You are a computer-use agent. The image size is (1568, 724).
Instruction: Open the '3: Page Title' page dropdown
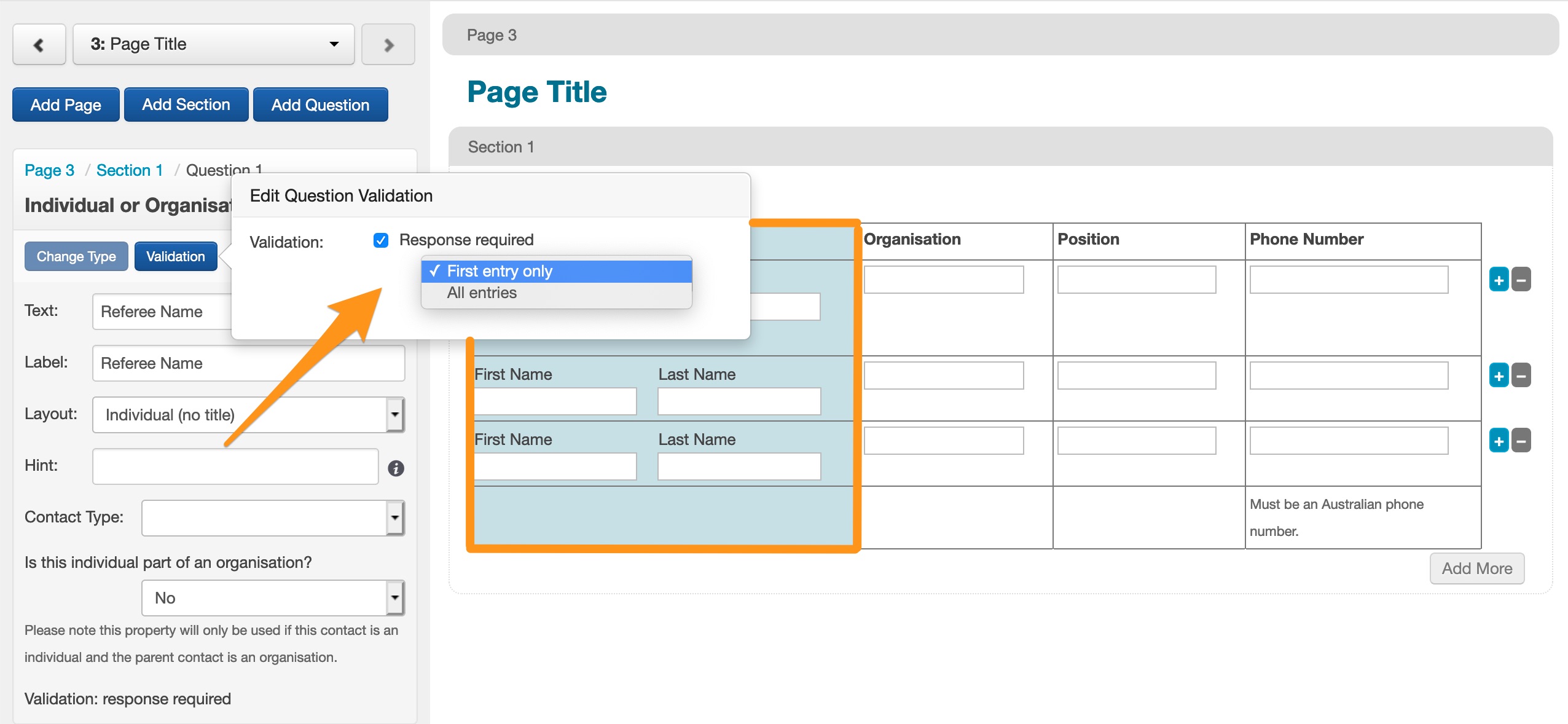214,44
